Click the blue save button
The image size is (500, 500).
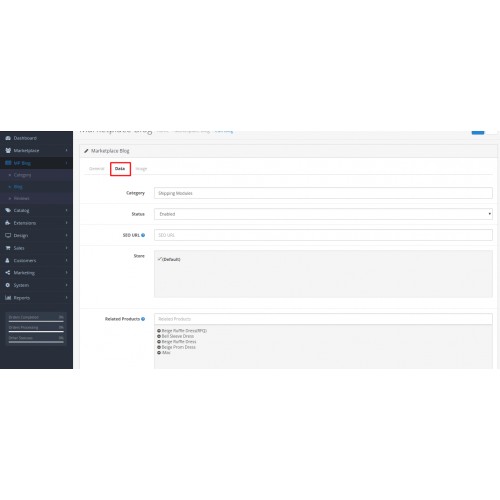point(478,132)
